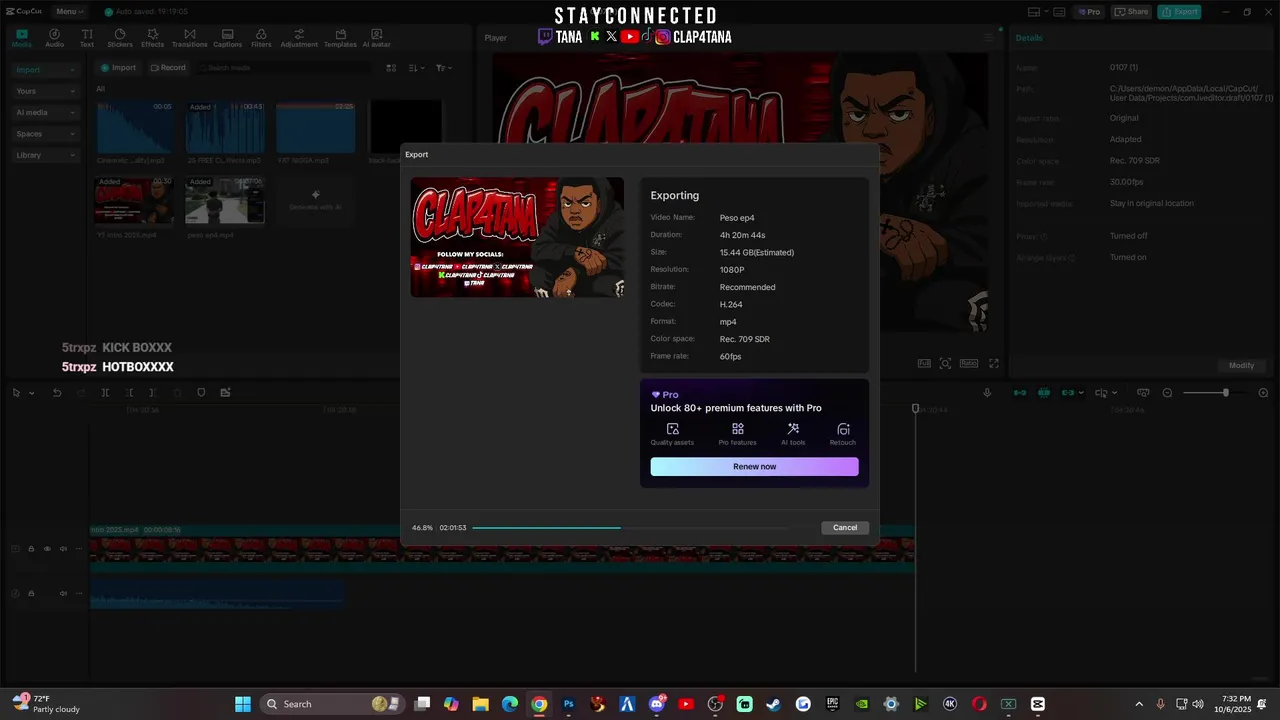
Task: Cancel the export in progress
Action: pos(845,528)
